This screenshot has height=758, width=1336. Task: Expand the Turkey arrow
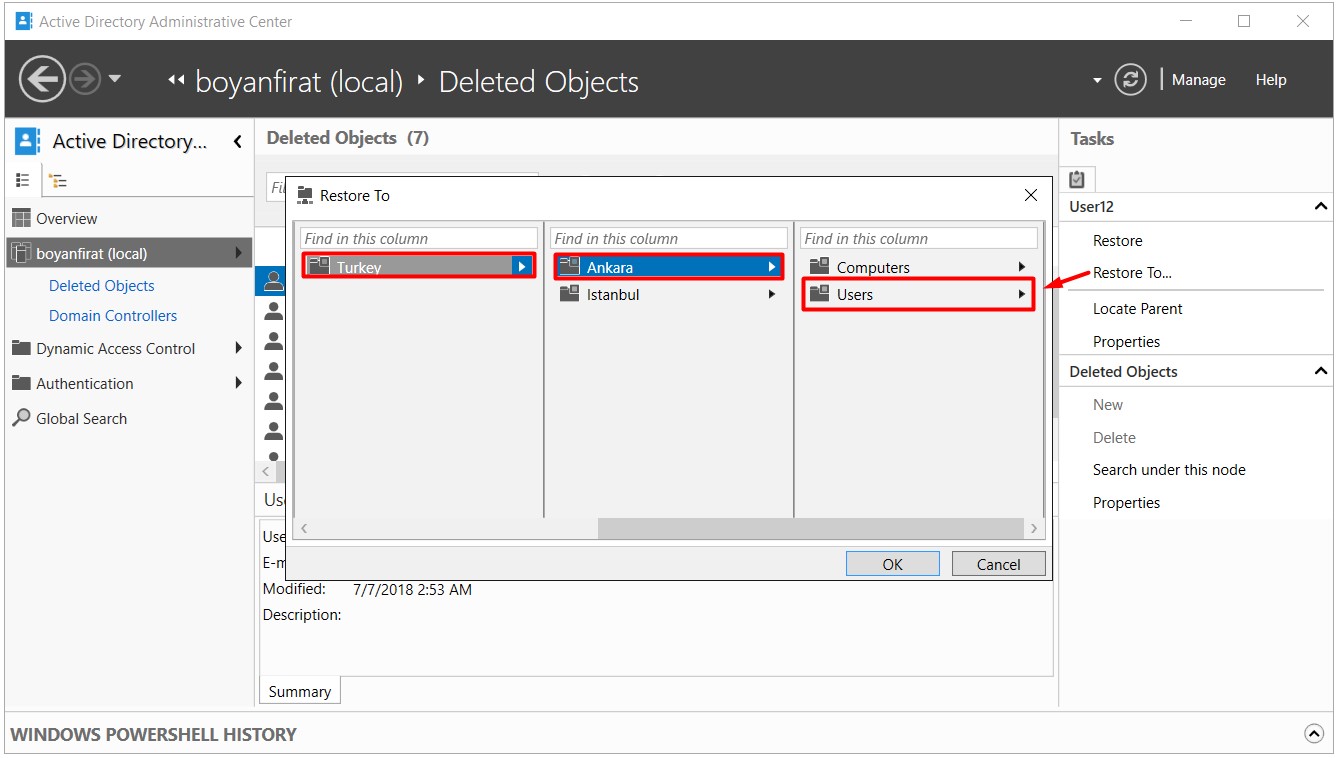click(522, 267)
